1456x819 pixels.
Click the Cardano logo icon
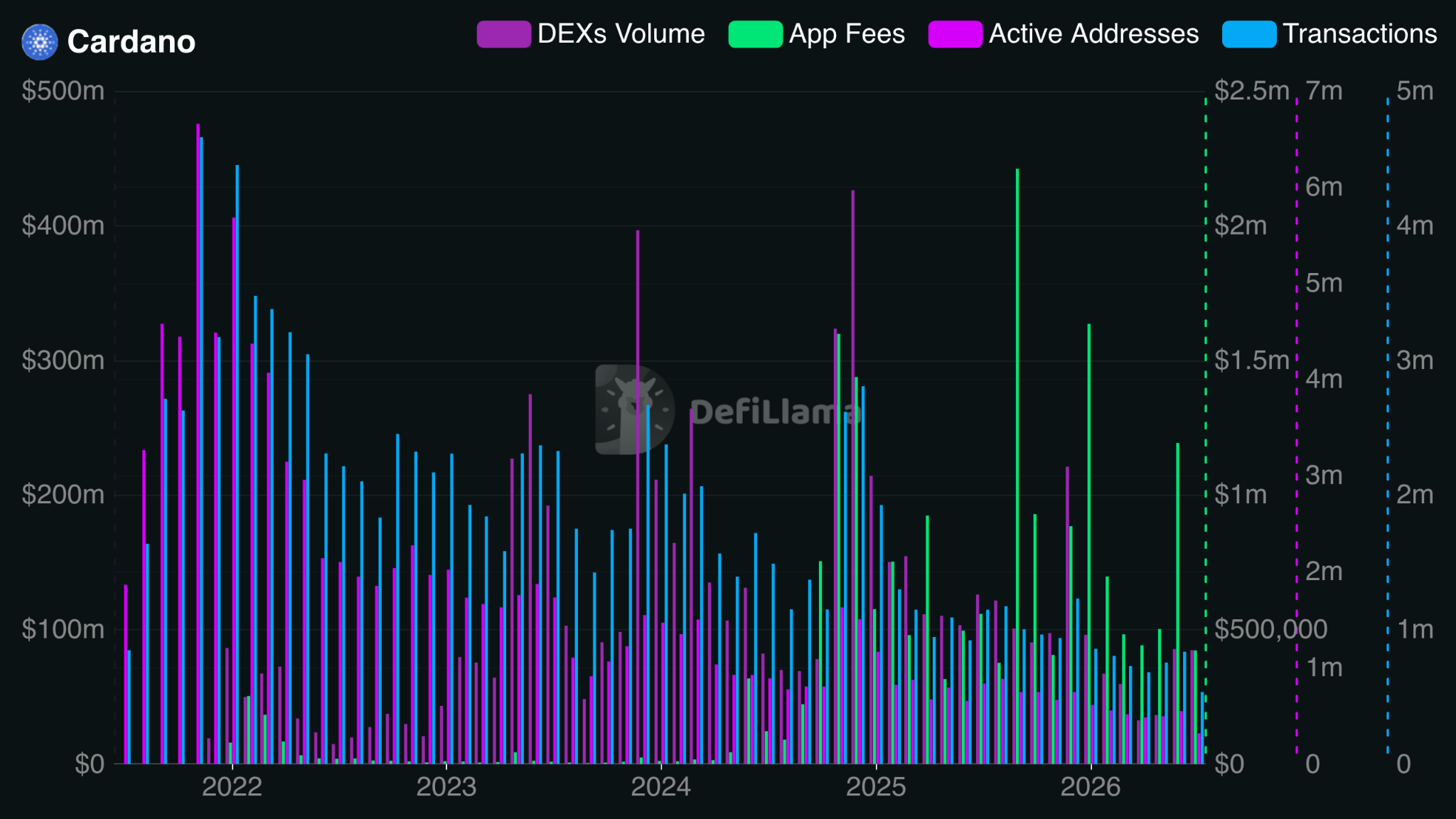click(40, 42)
